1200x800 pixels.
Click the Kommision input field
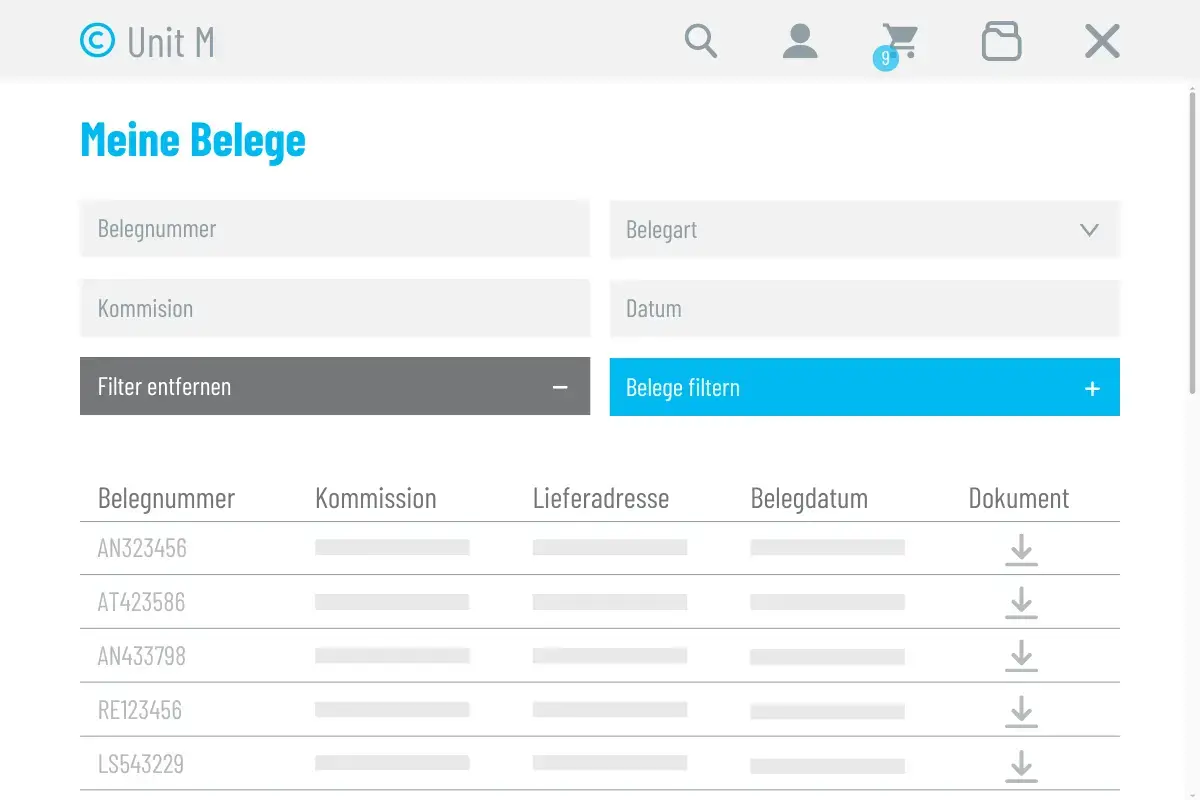pyautogui.click(x=335, y=308)
